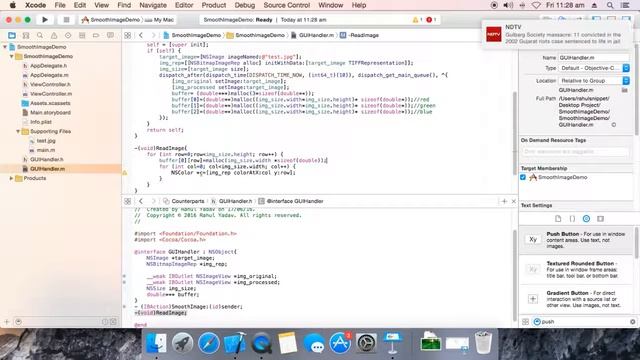Open the Symbol navigator
Image resolution: width=640 pixels, height=360 pixels.
26,36
